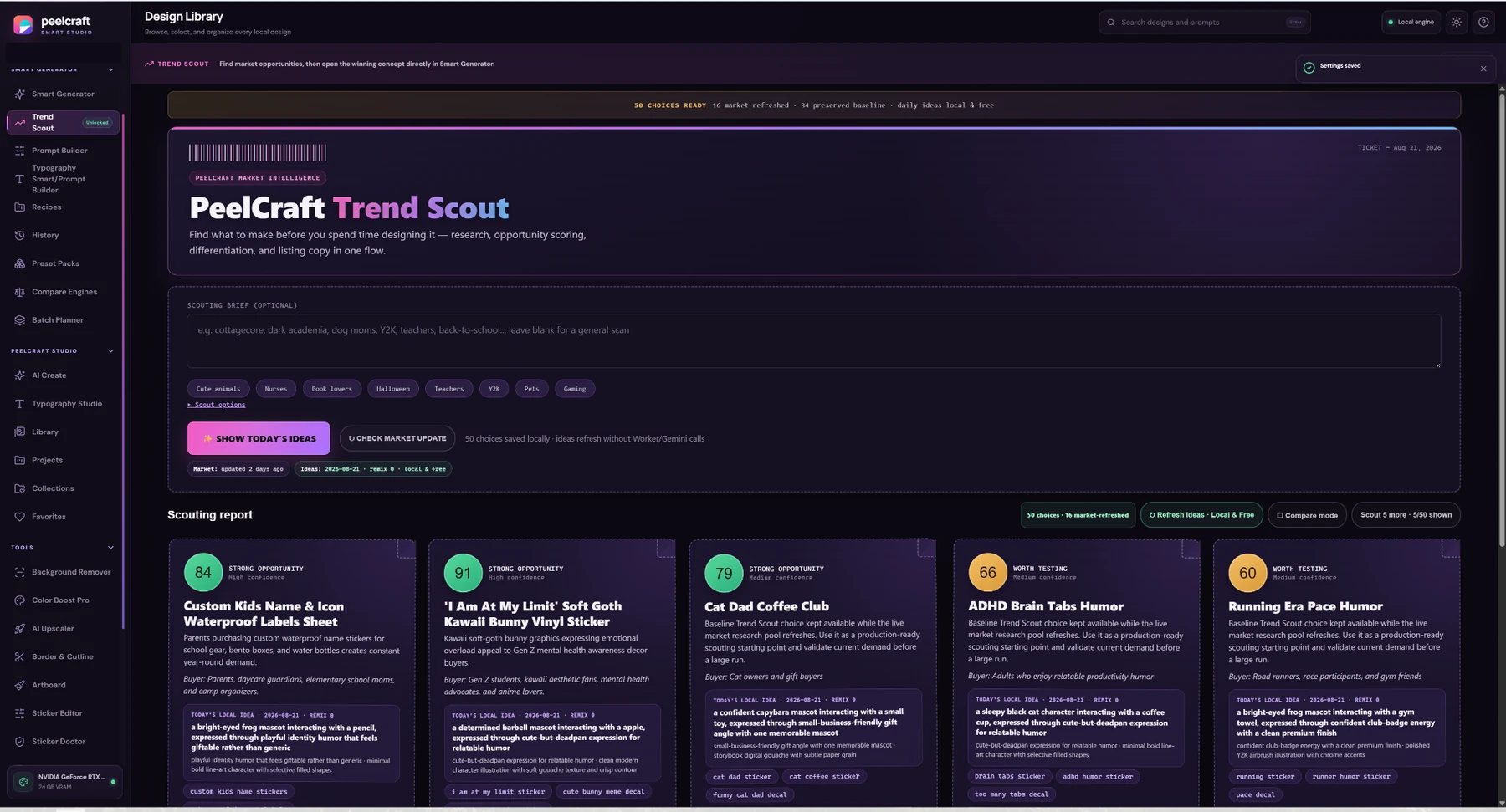The height and width of the screenshot is (812, 1506).
Task: Click Refresh Ideas Local & Free
Action: coord(1201,515)
